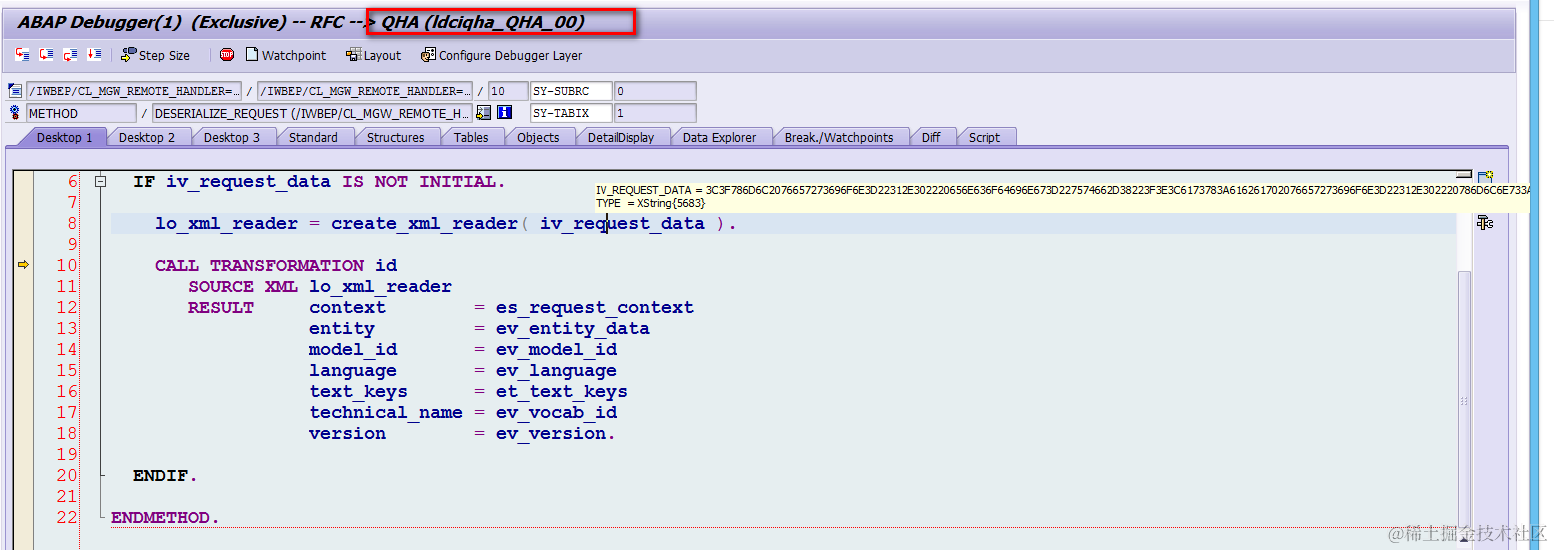1554x550 pixels.
Task: Click the line number field showing 10
Action: [x=507, y=91]
